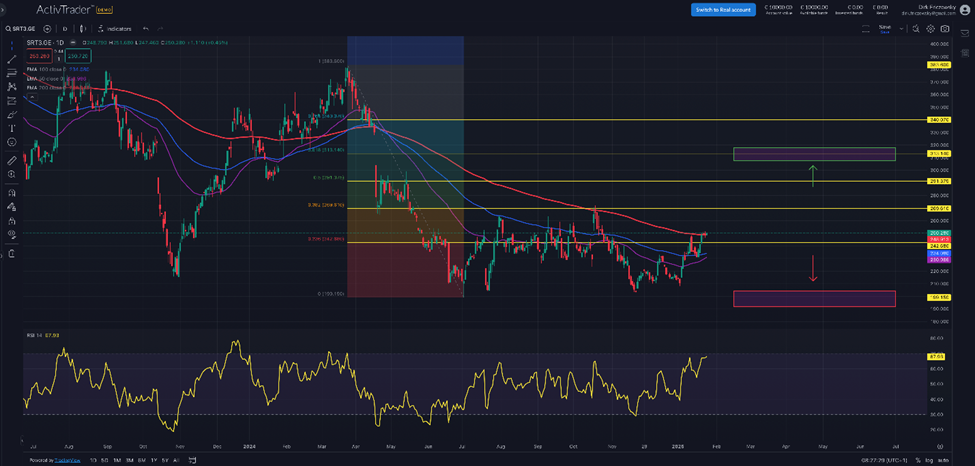Take a chart snapshot with camera icon
This screenshot has width=975, height=466.
945,29
